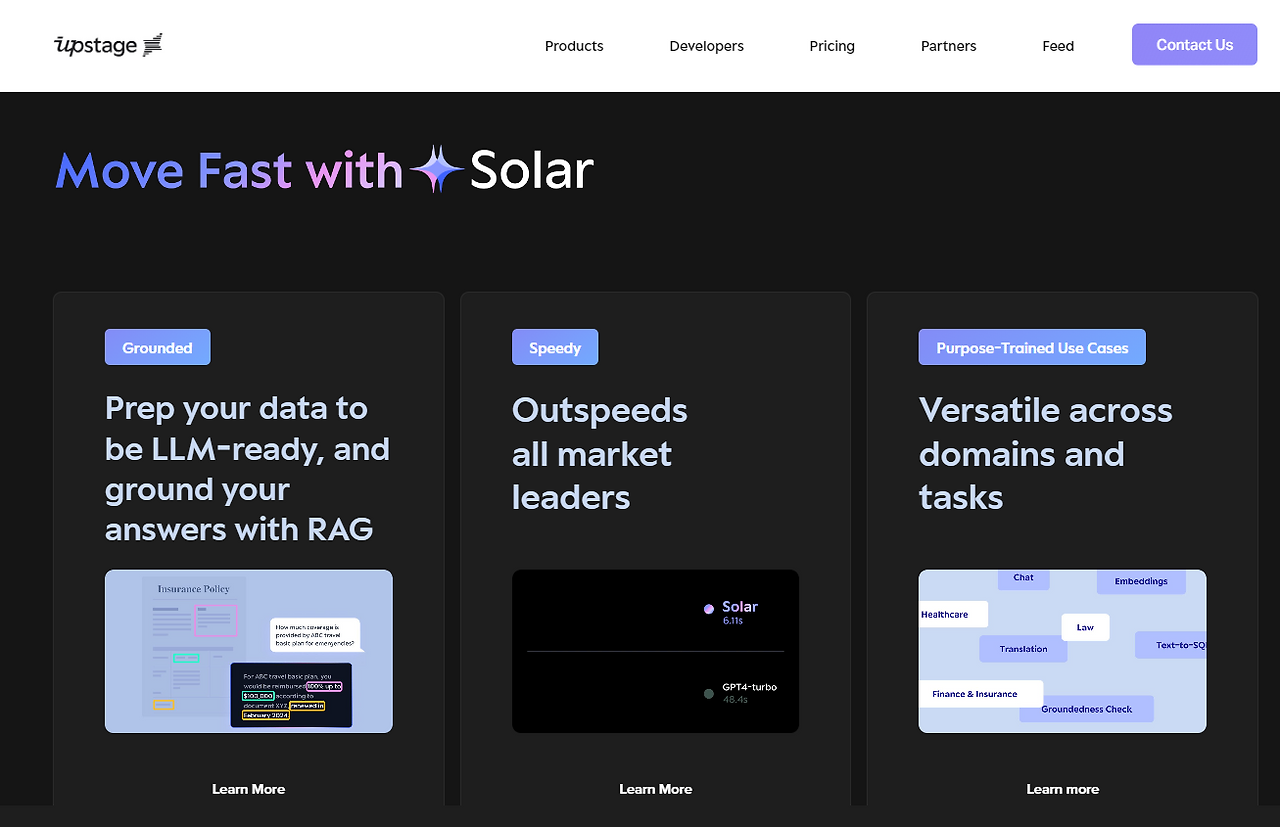Click the dark ABC travel answer box
Image resolution: width=1280 pixels, height=827 pixels.
click(x=291, y=695)
